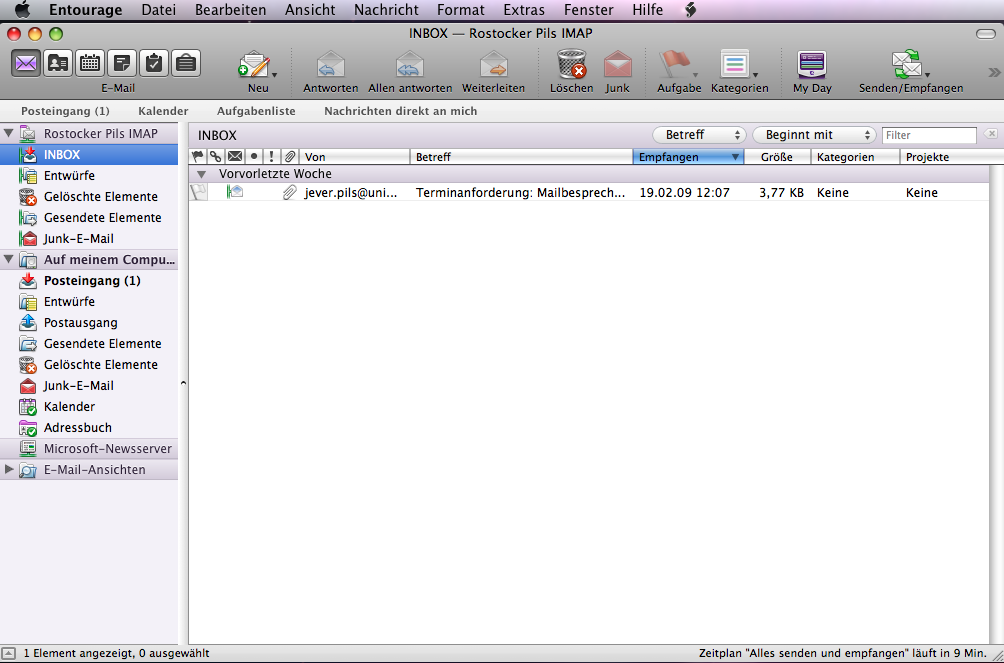Open Nachrichten direkt an mich
The height and width of the screenshot is (663, 1004).
click(x=401, y=111)
